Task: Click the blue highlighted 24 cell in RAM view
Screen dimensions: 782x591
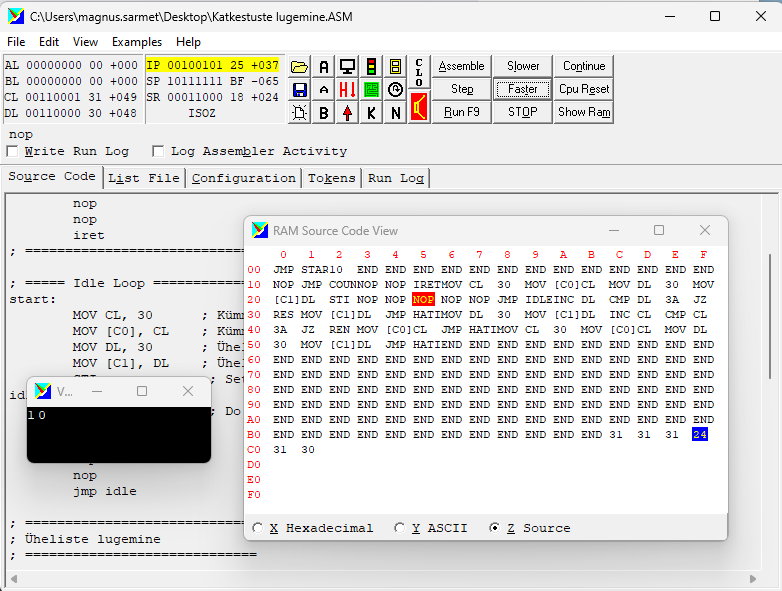Action: (x=700, y=434)
